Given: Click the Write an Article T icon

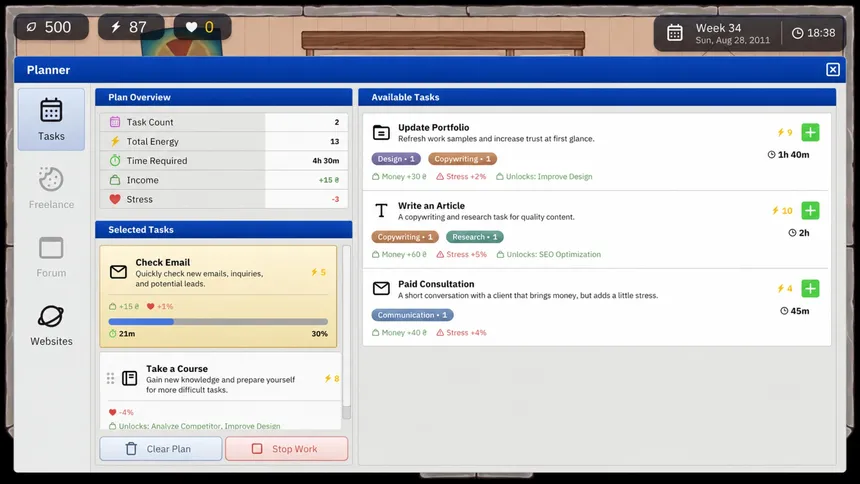Looking at the screenshot, I should (381, 210).
